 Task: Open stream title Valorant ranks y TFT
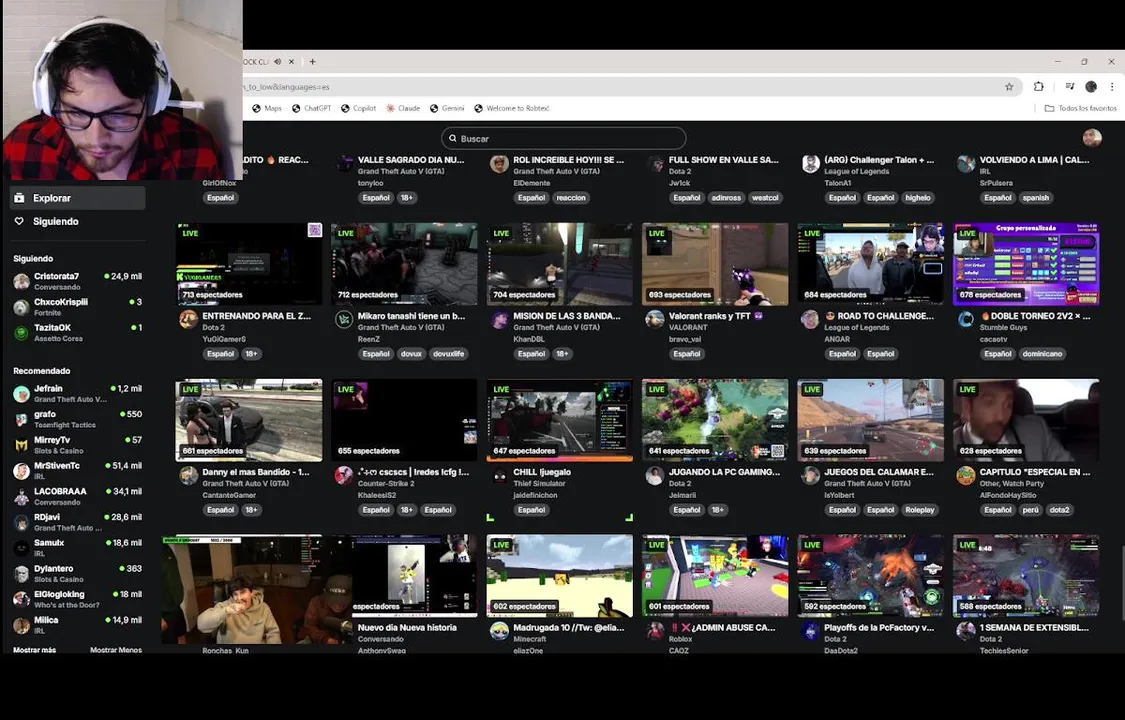click(x=715, y=316)
